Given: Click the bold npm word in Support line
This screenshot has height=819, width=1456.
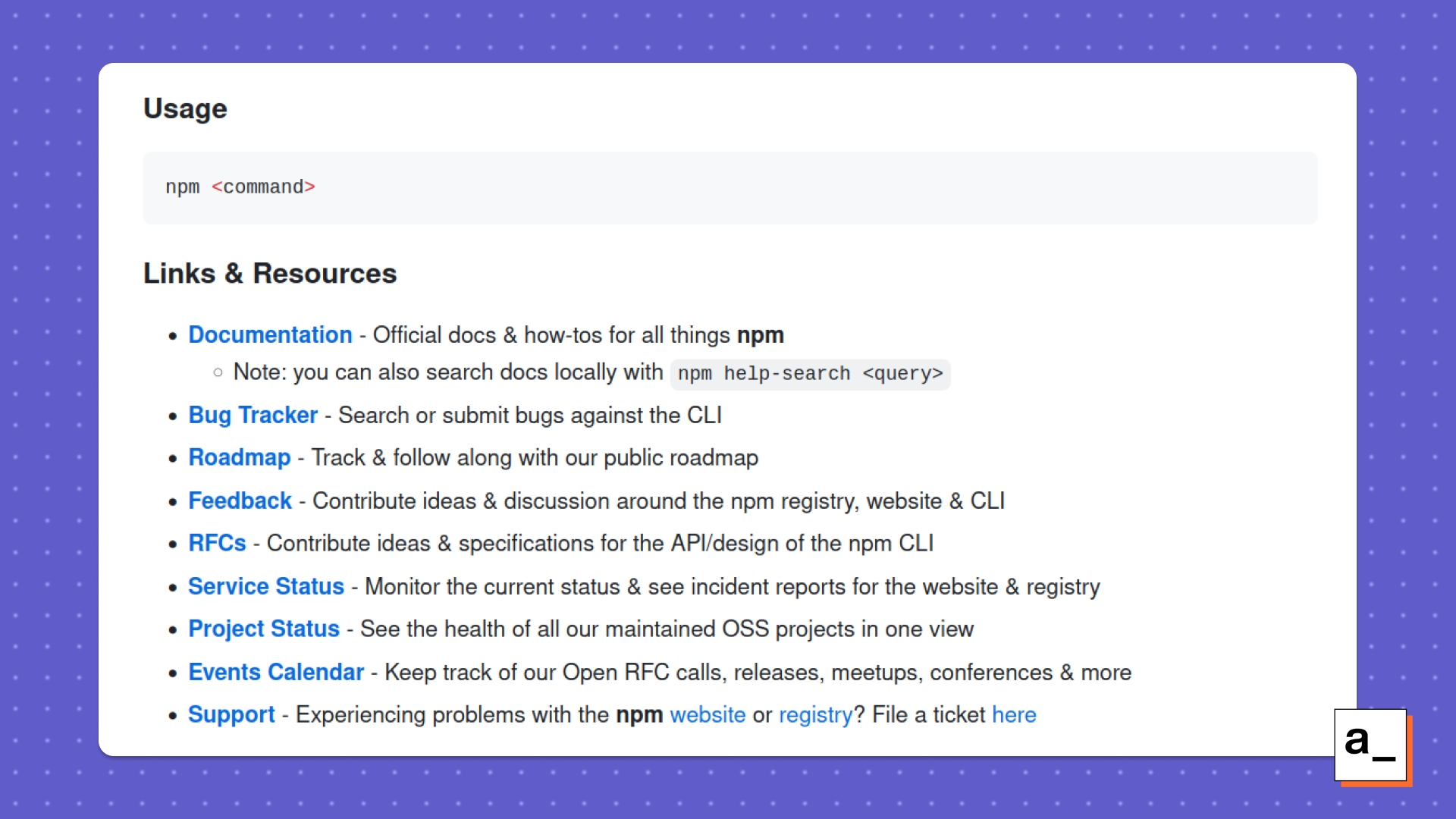Looking at the screenshot, I should pos(639,714).
